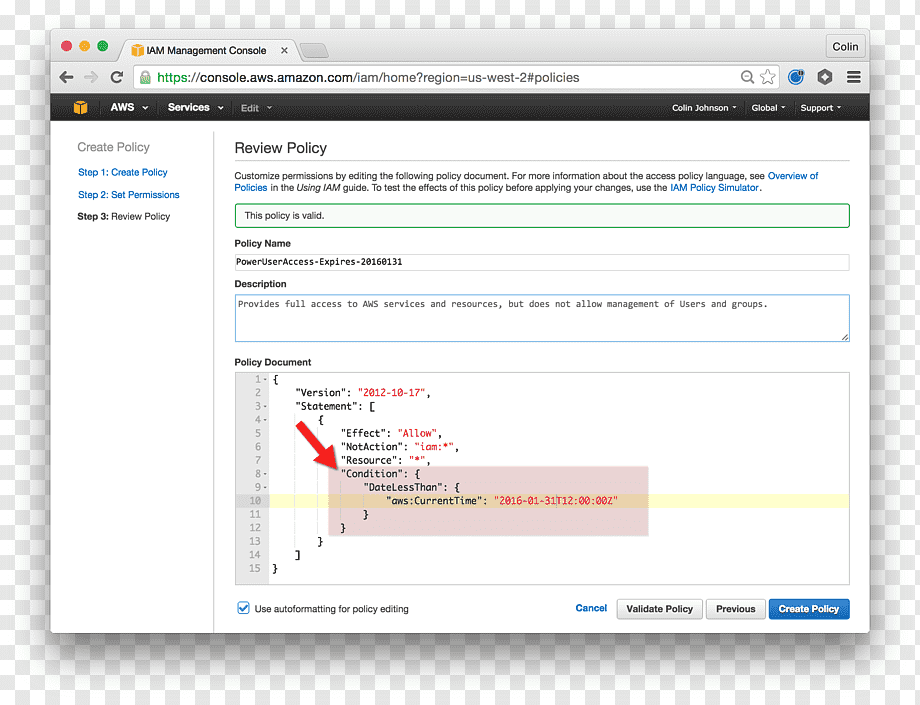Click the zoom magnifier icon in address bar

pyautogui.click(x=747, y=77)
